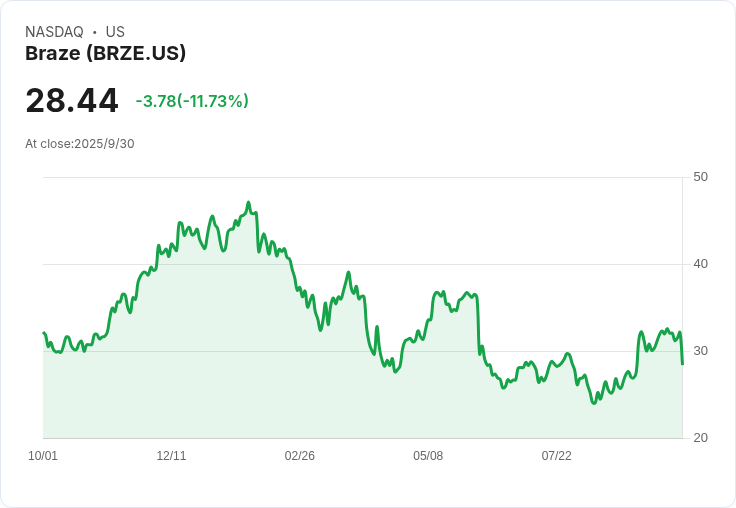Viewport: 736px width, 508px height.
Task: Pick the 02/26 date label
Action: [299, 456]
